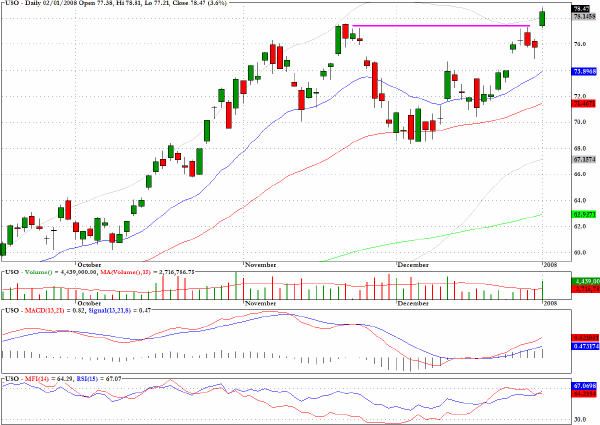Viewport: 600px width, 425px height.
Task: Click the magenta horizontal resistance line
Action: (441, 26)
